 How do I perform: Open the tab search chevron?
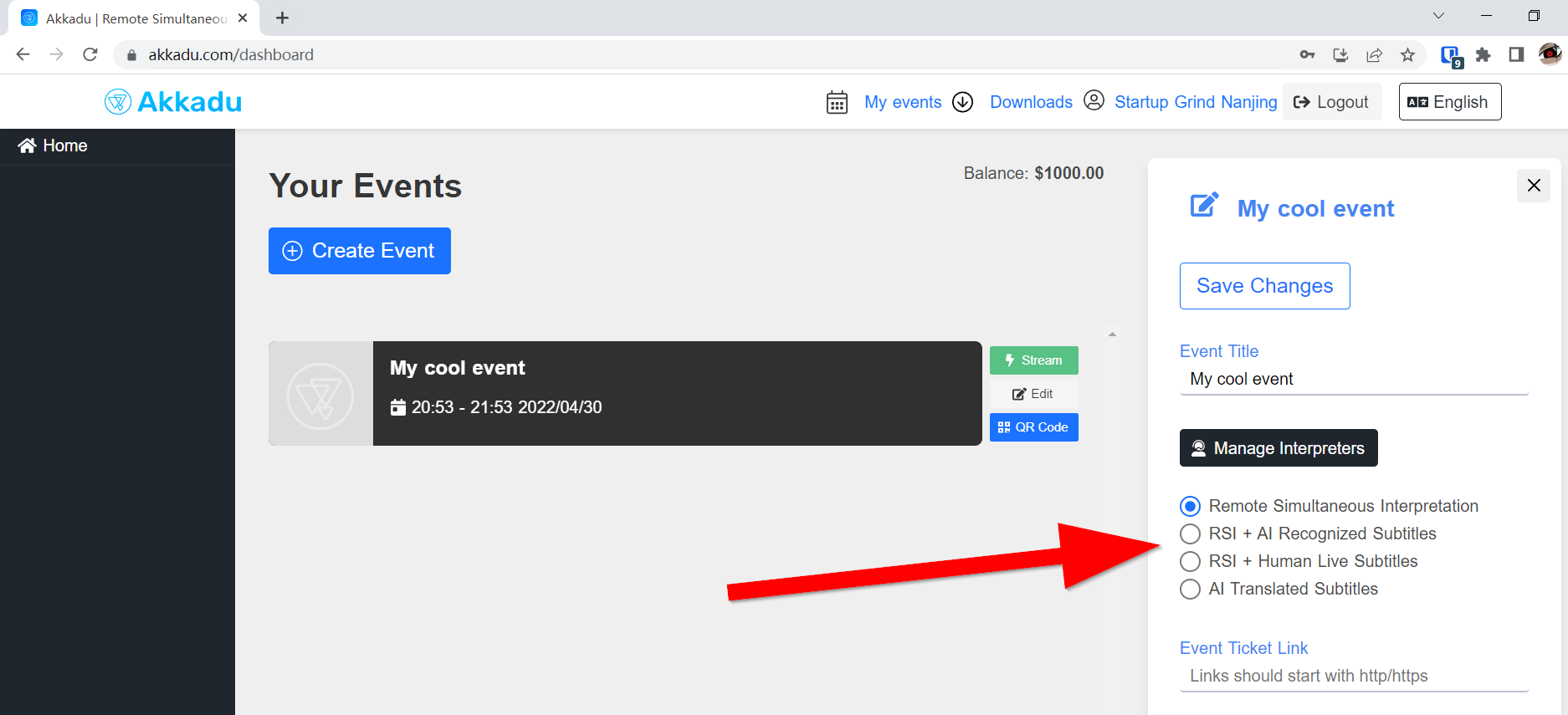click(1438, 16)
